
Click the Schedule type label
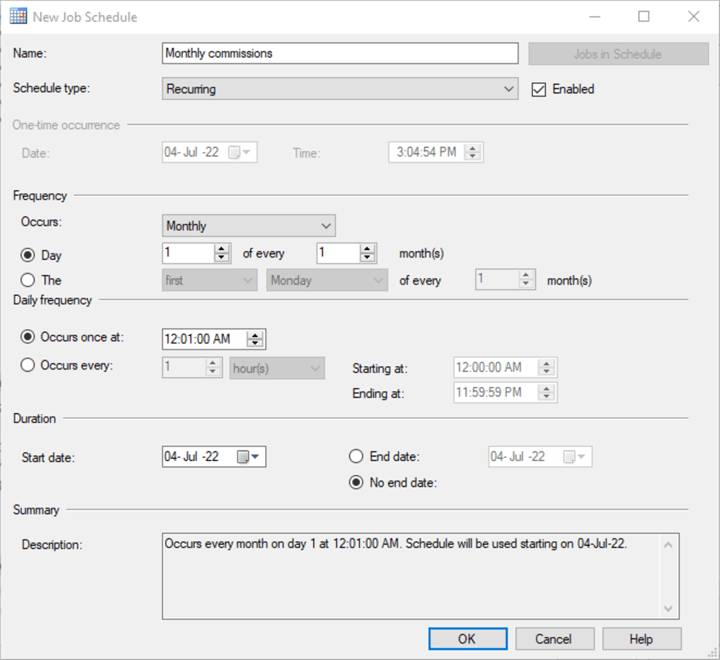(51, 88)
